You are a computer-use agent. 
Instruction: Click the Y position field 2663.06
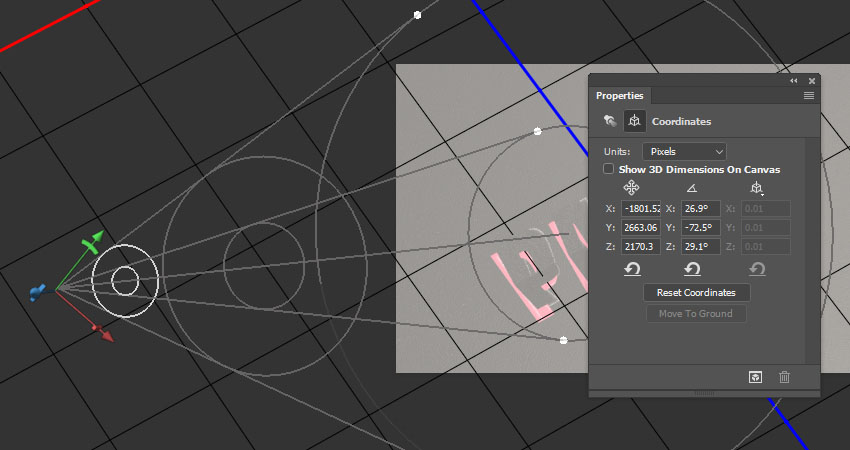641,228
